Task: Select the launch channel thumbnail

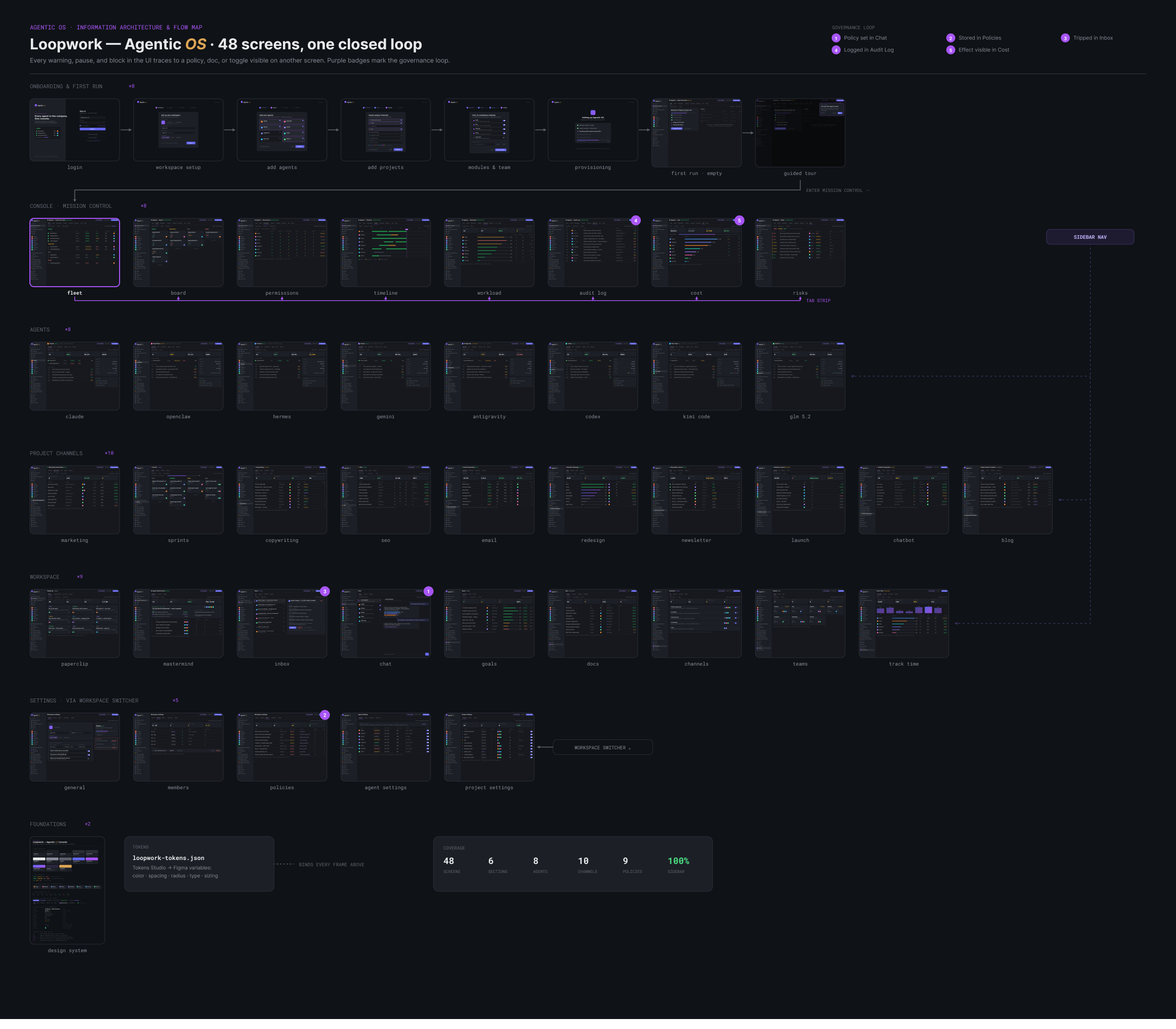Action: (800, 500)
